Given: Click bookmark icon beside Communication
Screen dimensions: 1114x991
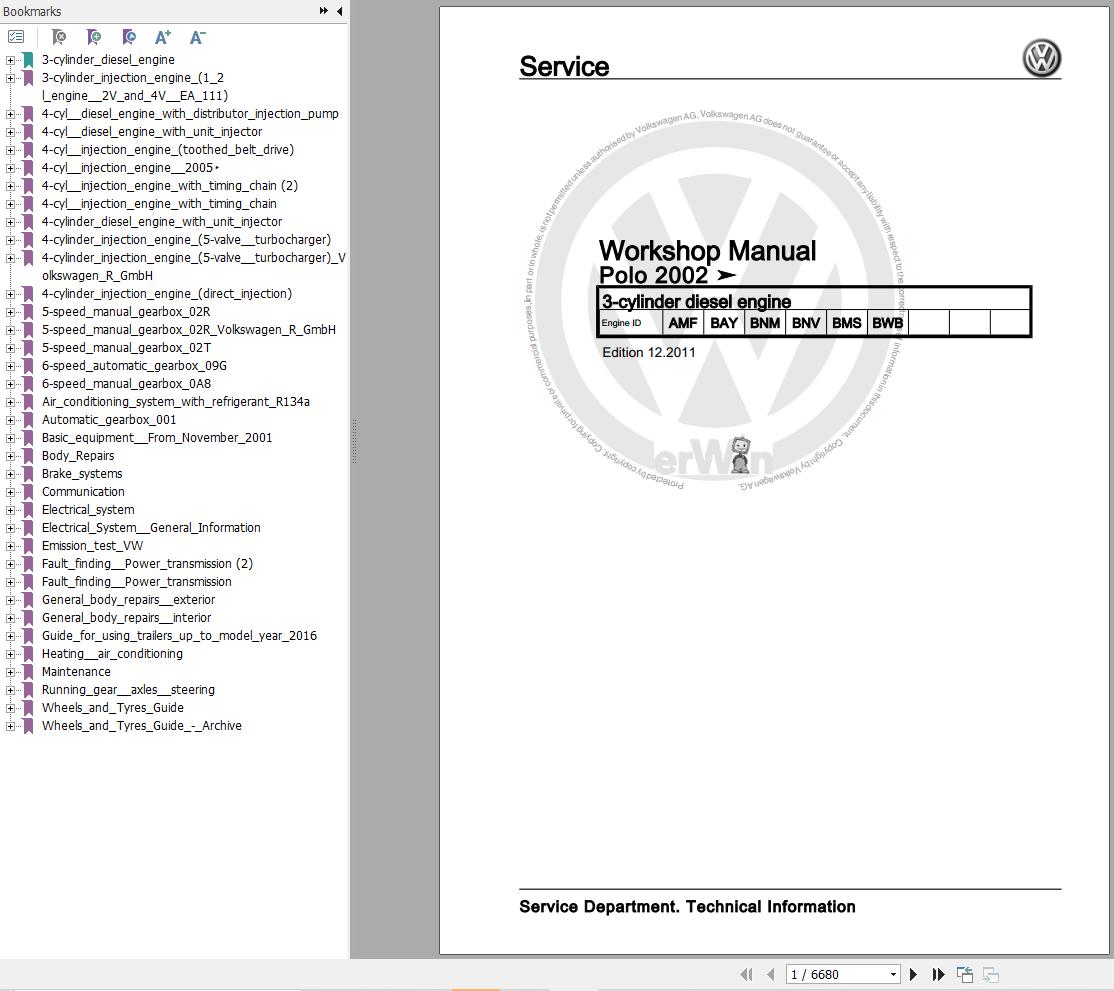Looking at the screenshot, I should point(28,492).
